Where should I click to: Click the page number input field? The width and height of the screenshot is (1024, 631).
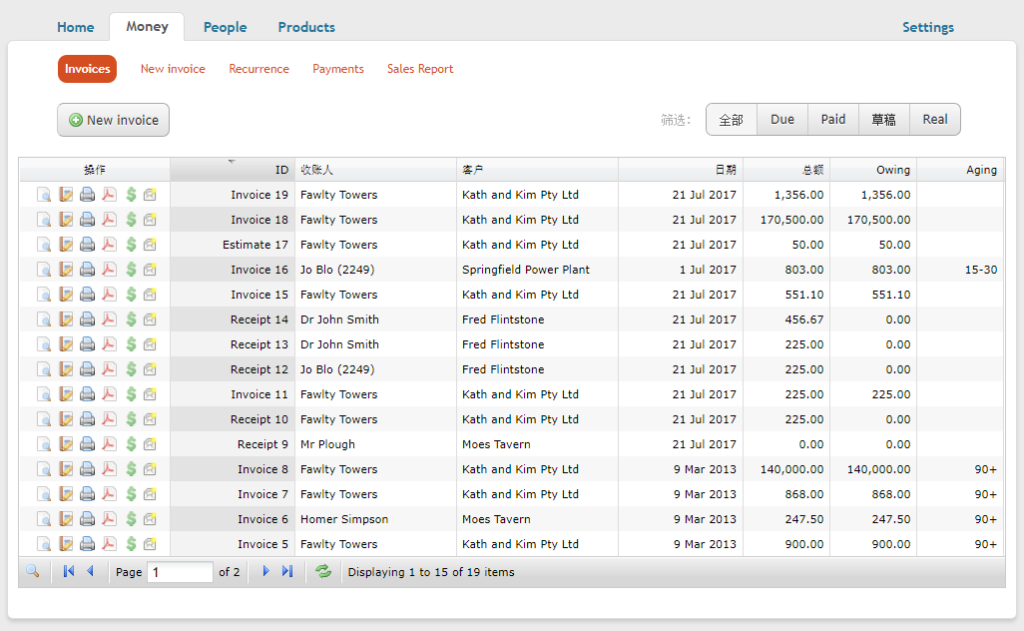[x=180, y=572]
